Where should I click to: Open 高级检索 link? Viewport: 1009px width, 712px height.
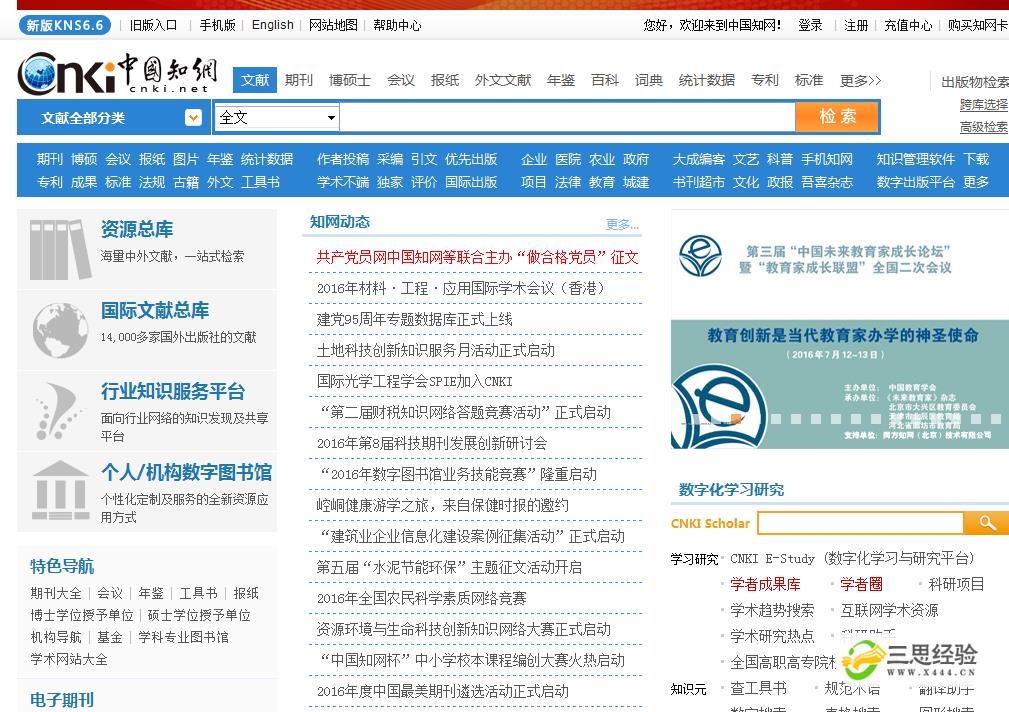[x=984, y=127]
